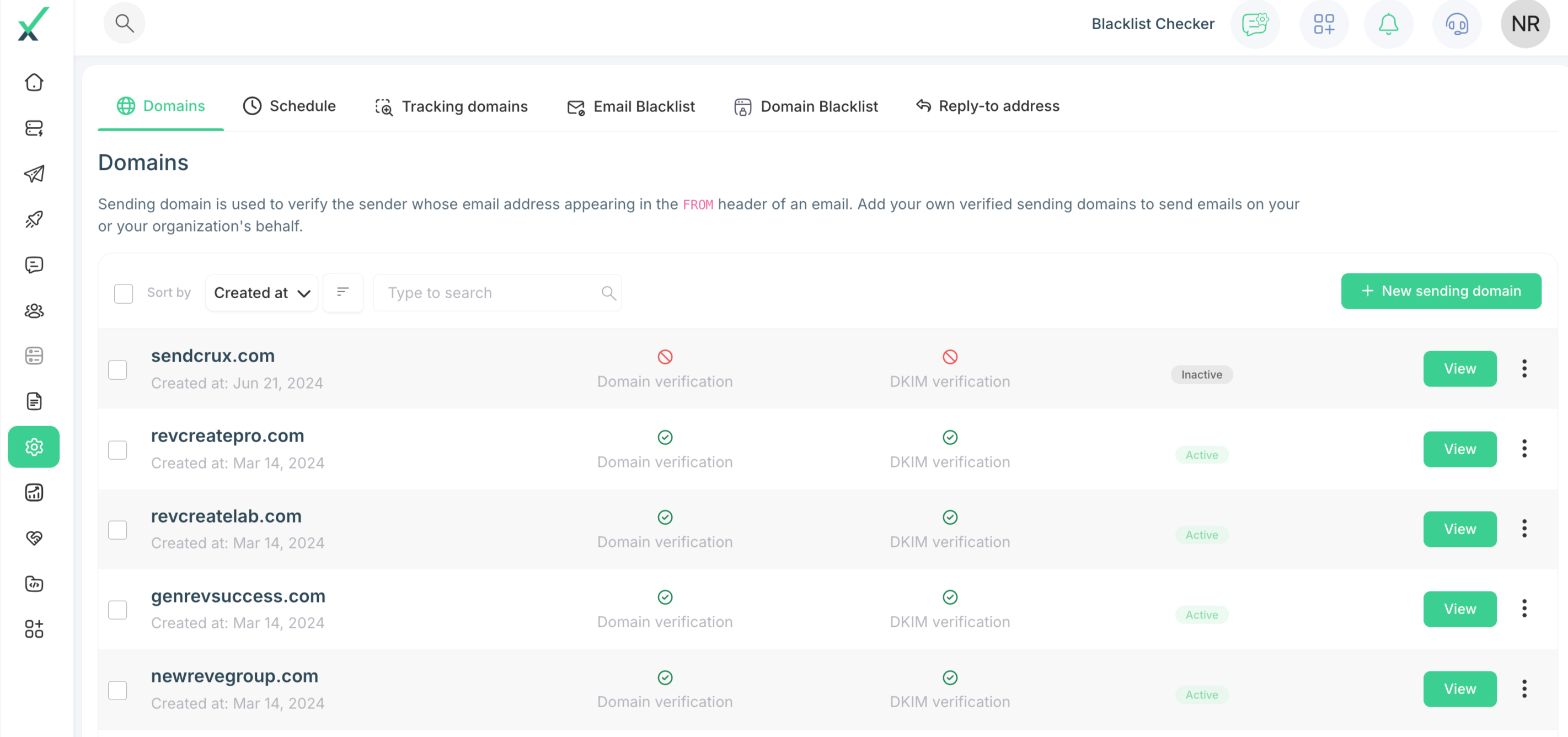Click the New sending domain button
The image size is (1568, 737).
tap(1441, 291)
